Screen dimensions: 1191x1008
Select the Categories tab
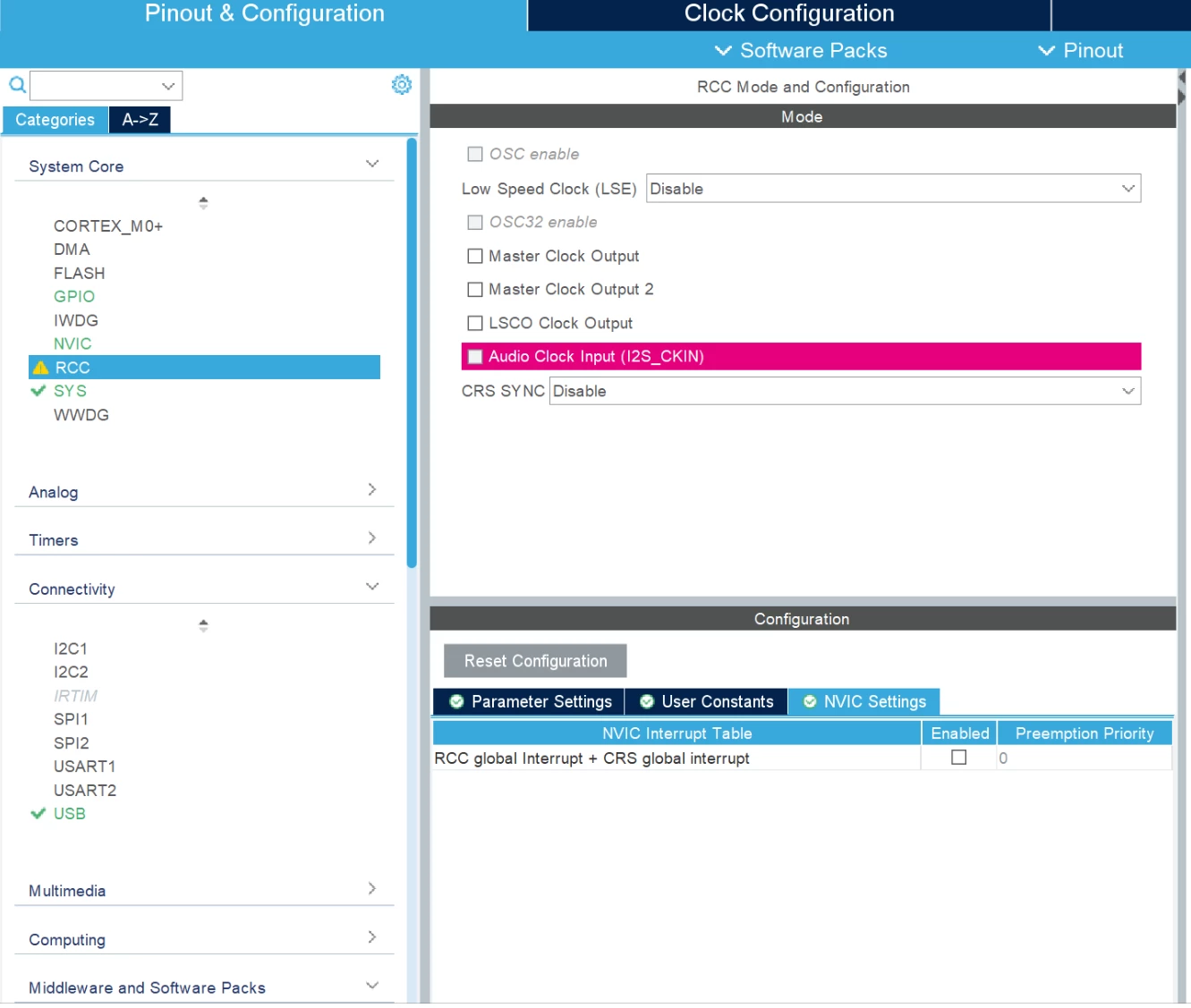[55, 120]
